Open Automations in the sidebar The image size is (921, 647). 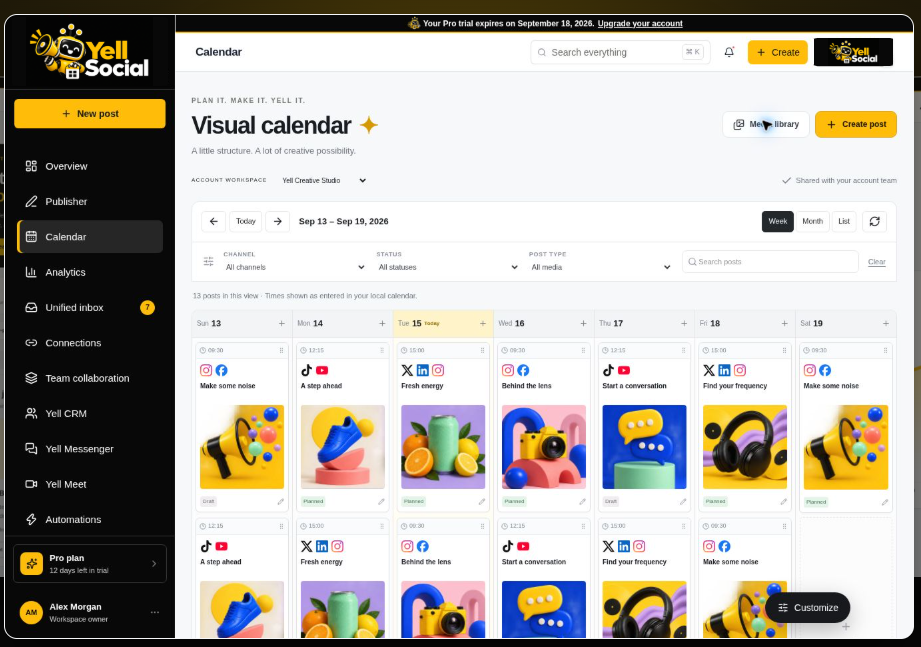pos(90,520)
